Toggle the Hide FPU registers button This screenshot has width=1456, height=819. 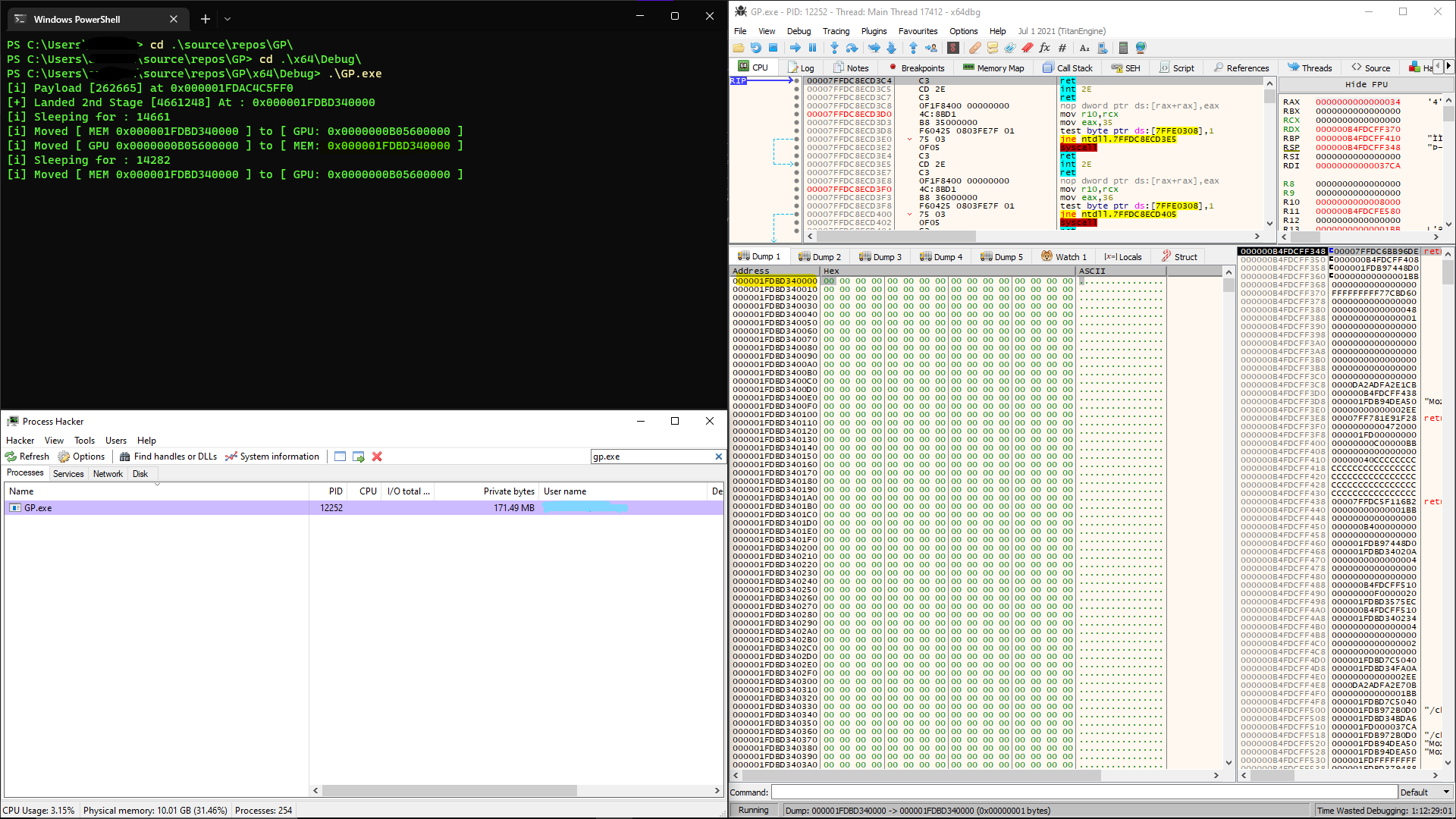pos(1366,84)
